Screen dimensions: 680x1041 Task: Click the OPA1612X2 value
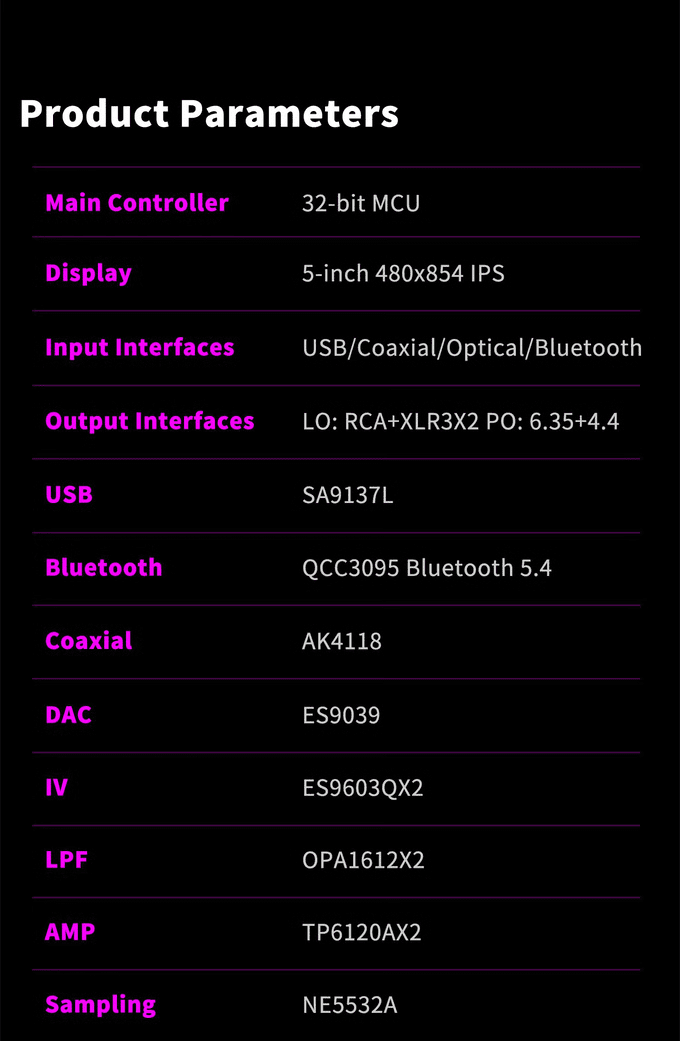pyautogui.click(x=363, y=860)
